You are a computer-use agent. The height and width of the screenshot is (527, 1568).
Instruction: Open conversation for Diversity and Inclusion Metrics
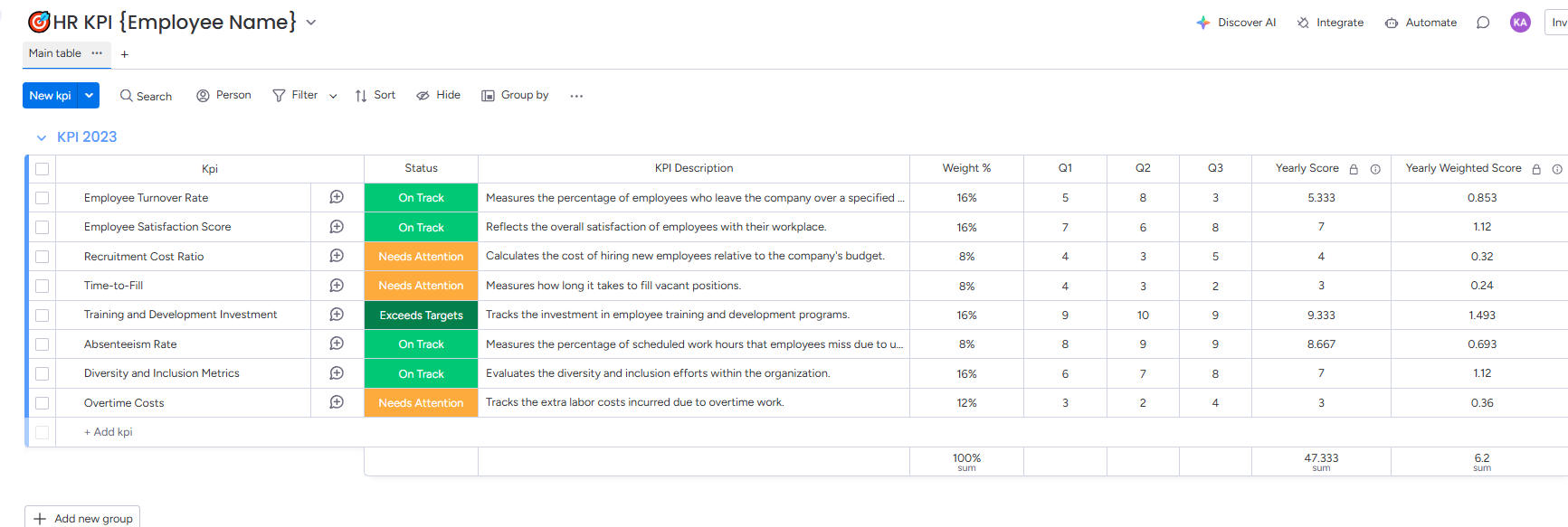coord(337,373)
